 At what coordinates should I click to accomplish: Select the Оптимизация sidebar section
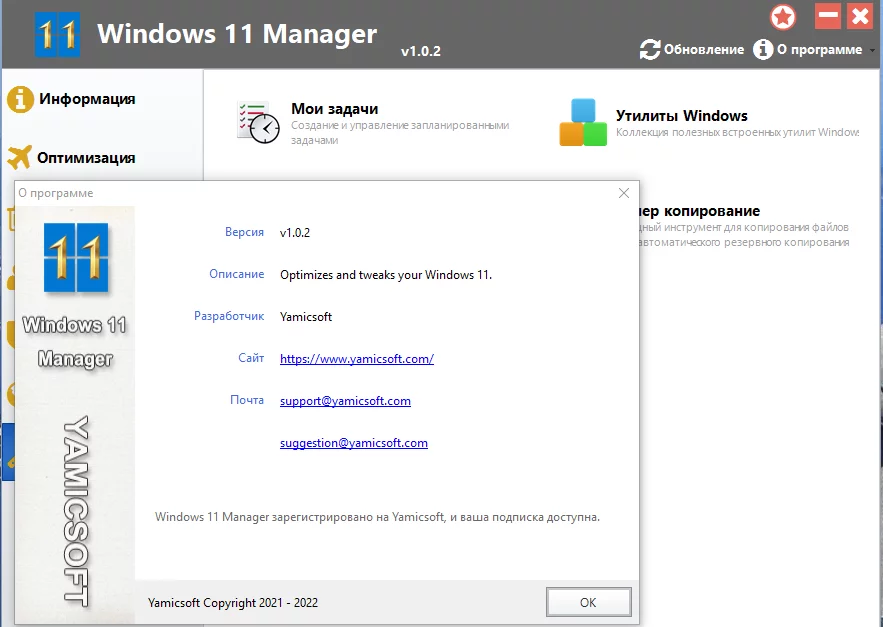pyautogui.click(x=71, y=157)
